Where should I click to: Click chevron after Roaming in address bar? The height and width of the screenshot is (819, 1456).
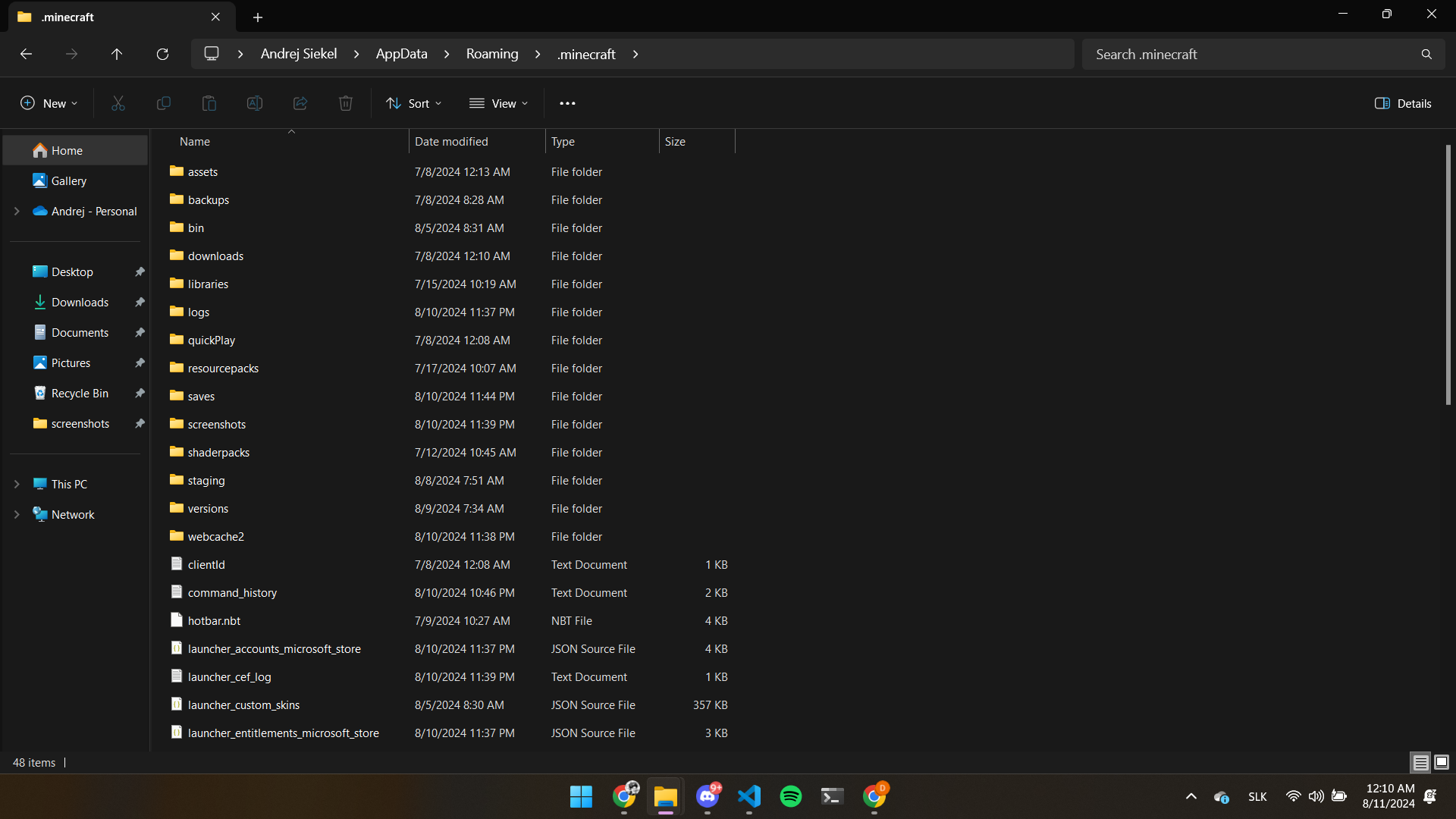pyautogui.click(x=538, y=54)
